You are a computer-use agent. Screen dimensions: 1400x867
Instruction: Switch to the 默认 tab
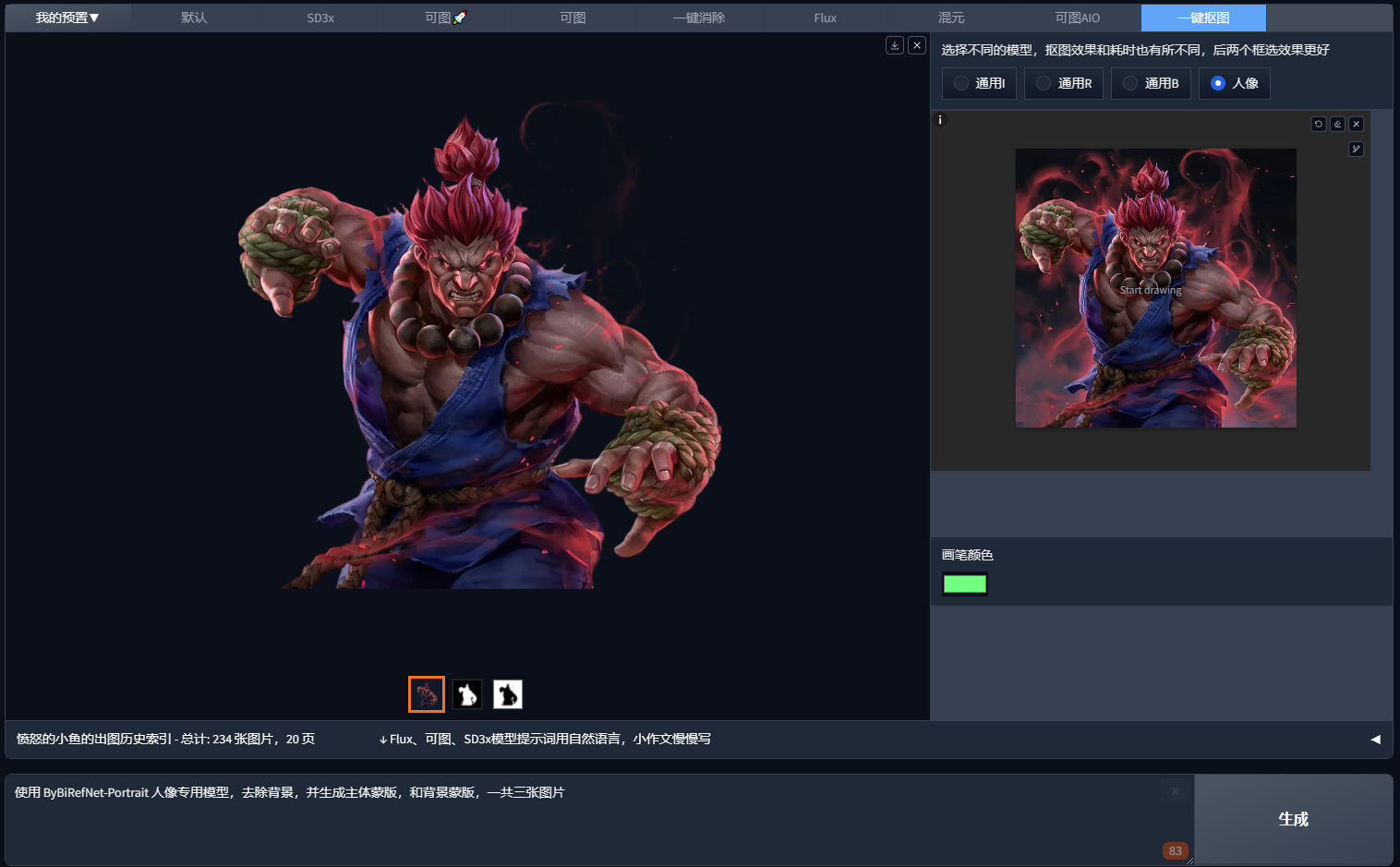click(x=194, y=18)
